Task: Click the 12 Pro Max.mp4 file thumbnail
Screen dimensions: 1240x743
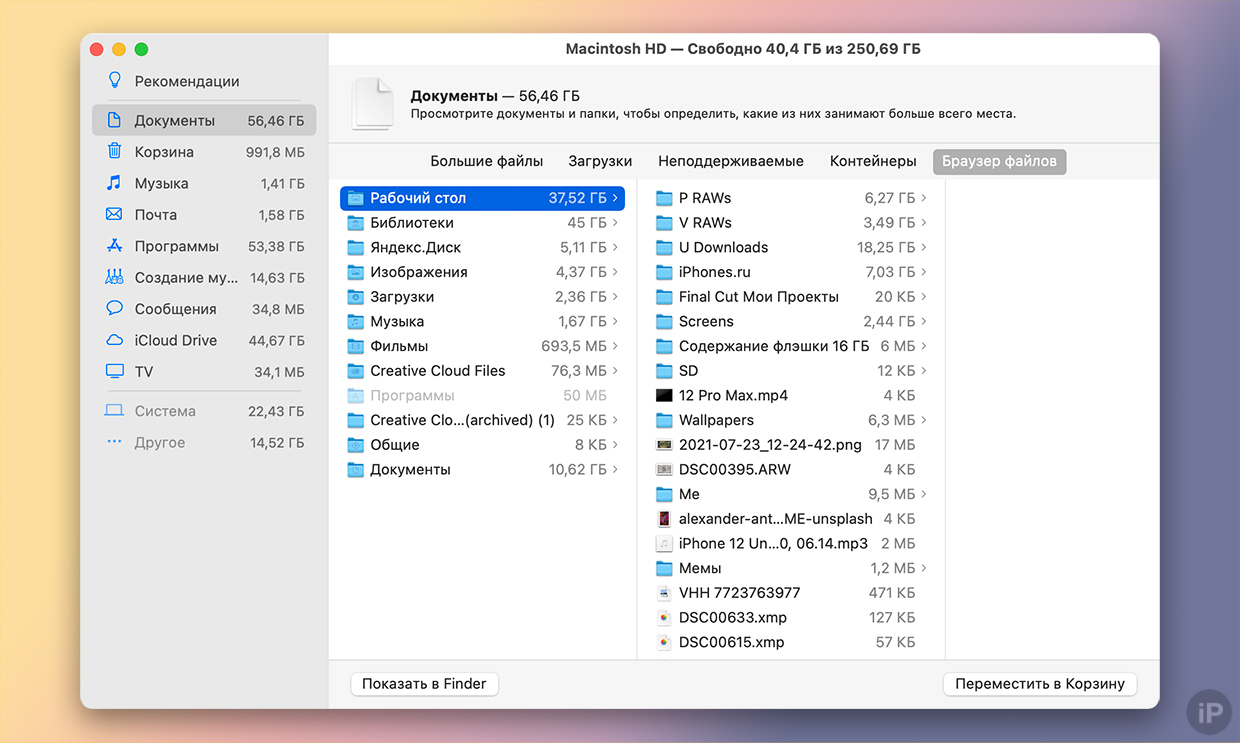Action: 664,396
